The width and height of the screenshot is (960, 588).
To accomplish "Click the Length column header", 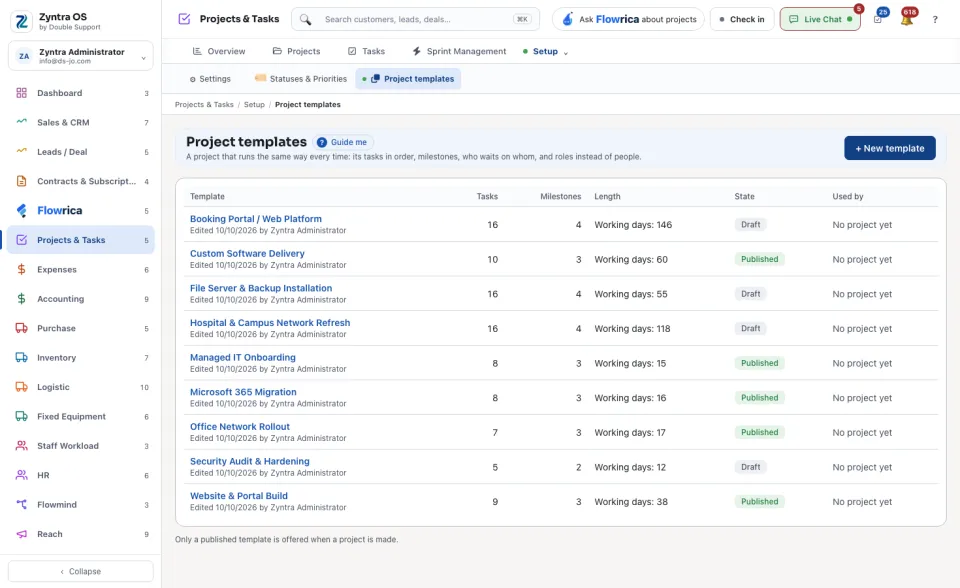I will [x=607, y=197].
